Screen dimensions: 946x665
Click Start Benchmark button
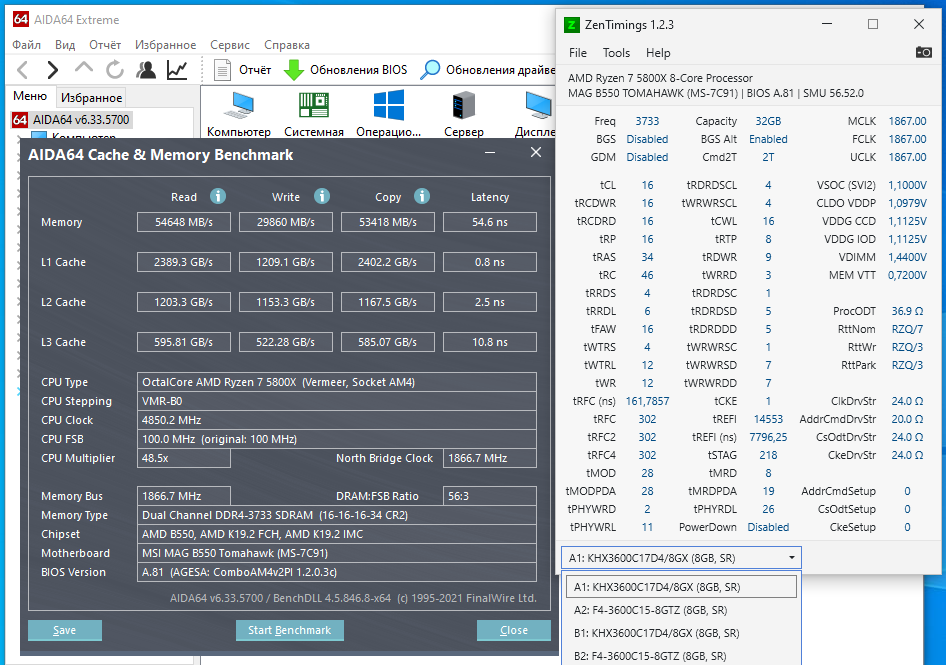[290, 630]
